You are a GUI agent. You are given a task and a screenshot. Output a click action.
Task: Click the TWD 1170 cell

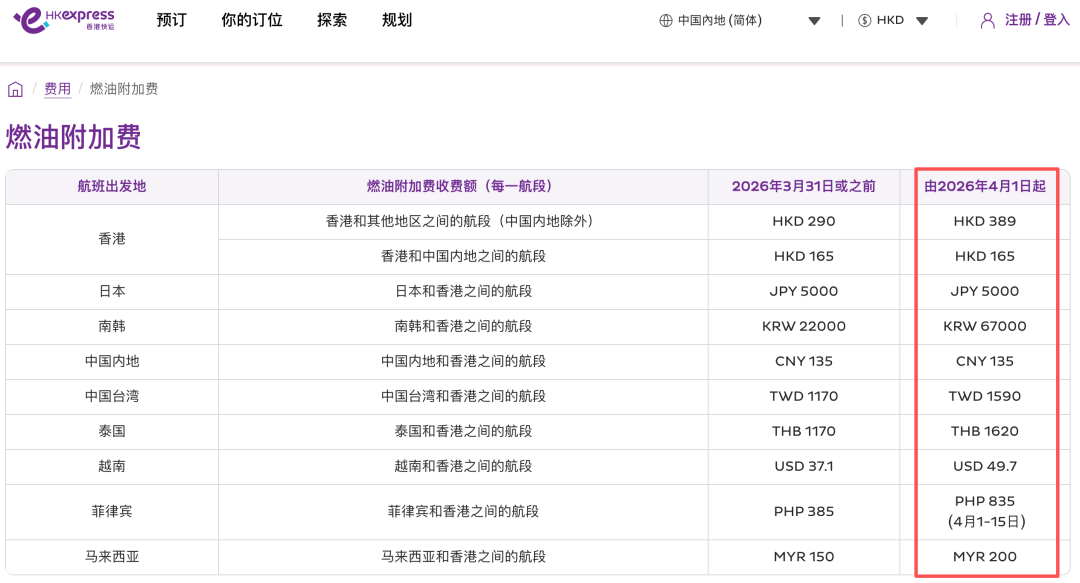tap(804, 396)
